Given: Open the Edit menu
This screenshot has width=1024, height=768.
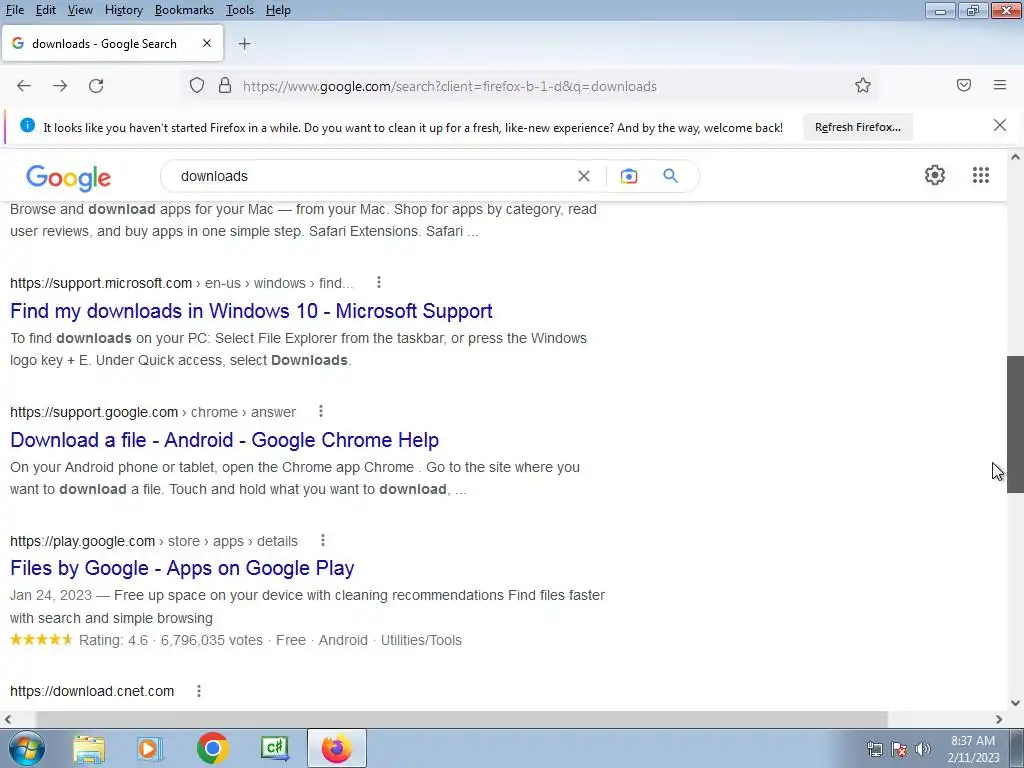Looking at the screenshot, I should [x=46, y=10].
